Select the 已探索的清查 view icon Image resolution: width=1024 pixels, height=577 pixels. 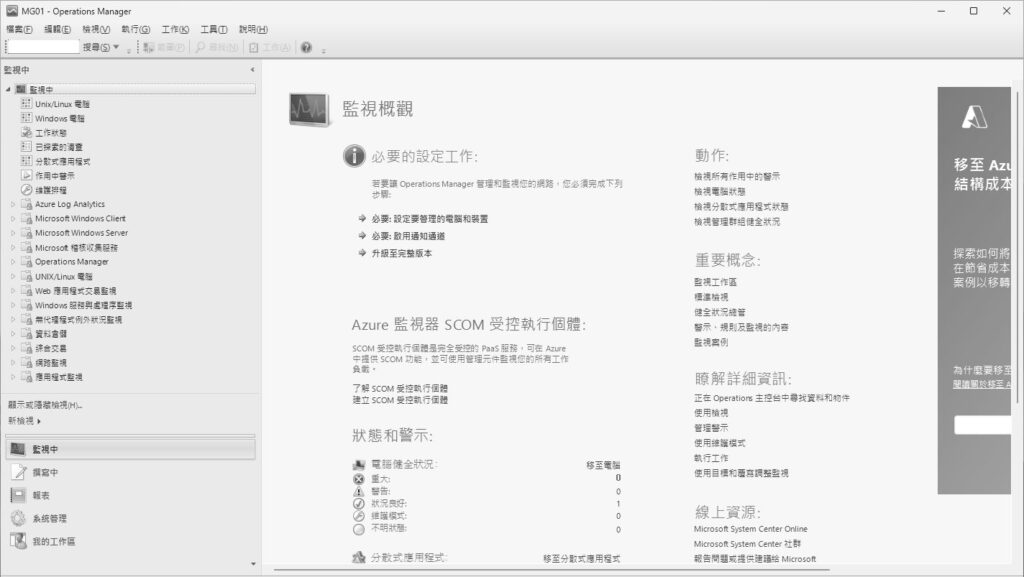[26, 146]
